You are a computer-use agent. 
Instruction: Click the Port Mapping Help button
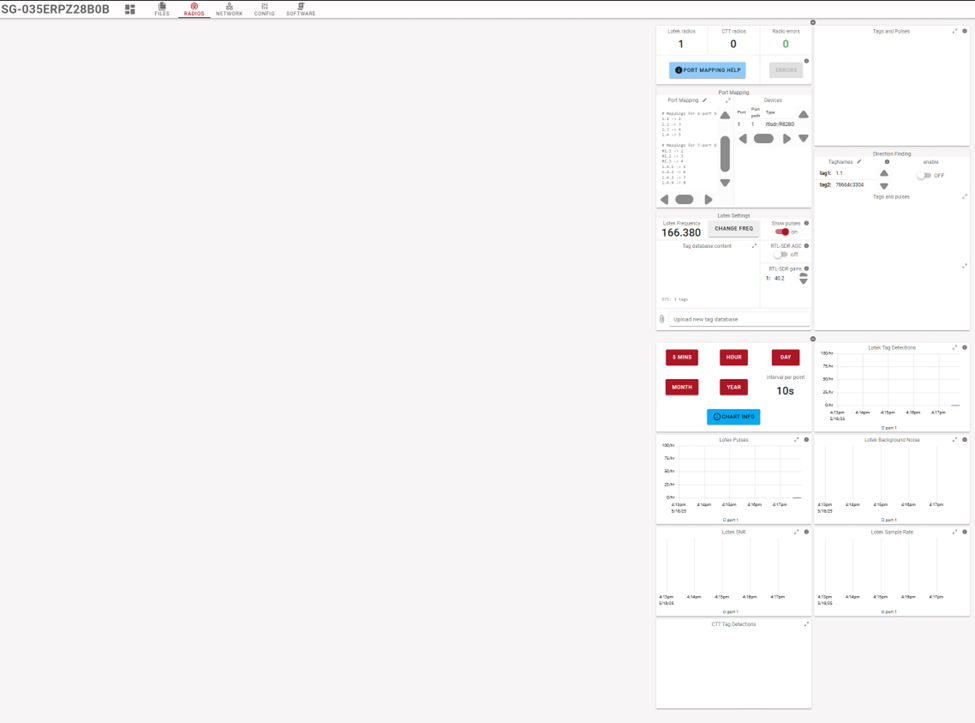click(x=707, y=70)
